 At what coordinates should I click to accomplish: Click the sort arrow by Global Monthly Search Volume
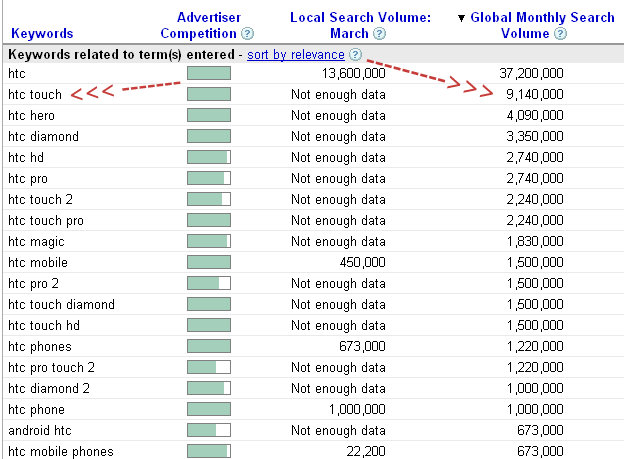click(x=461, y=18)
